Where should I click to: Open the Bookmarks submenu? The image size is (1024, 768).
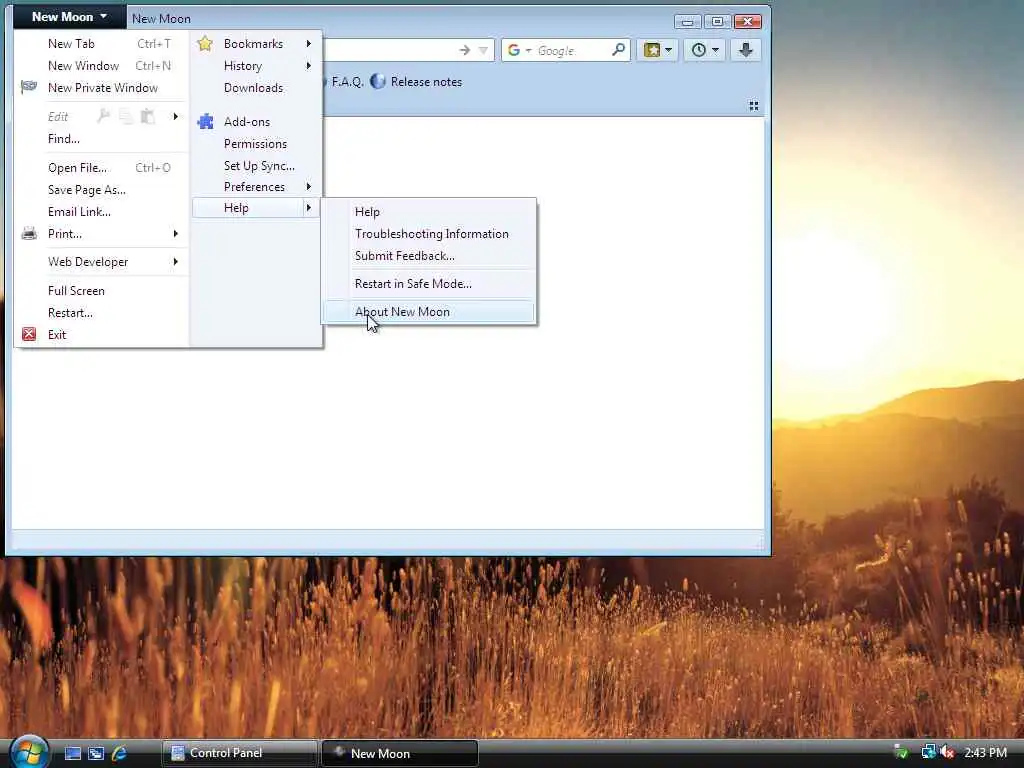point(253,44)
